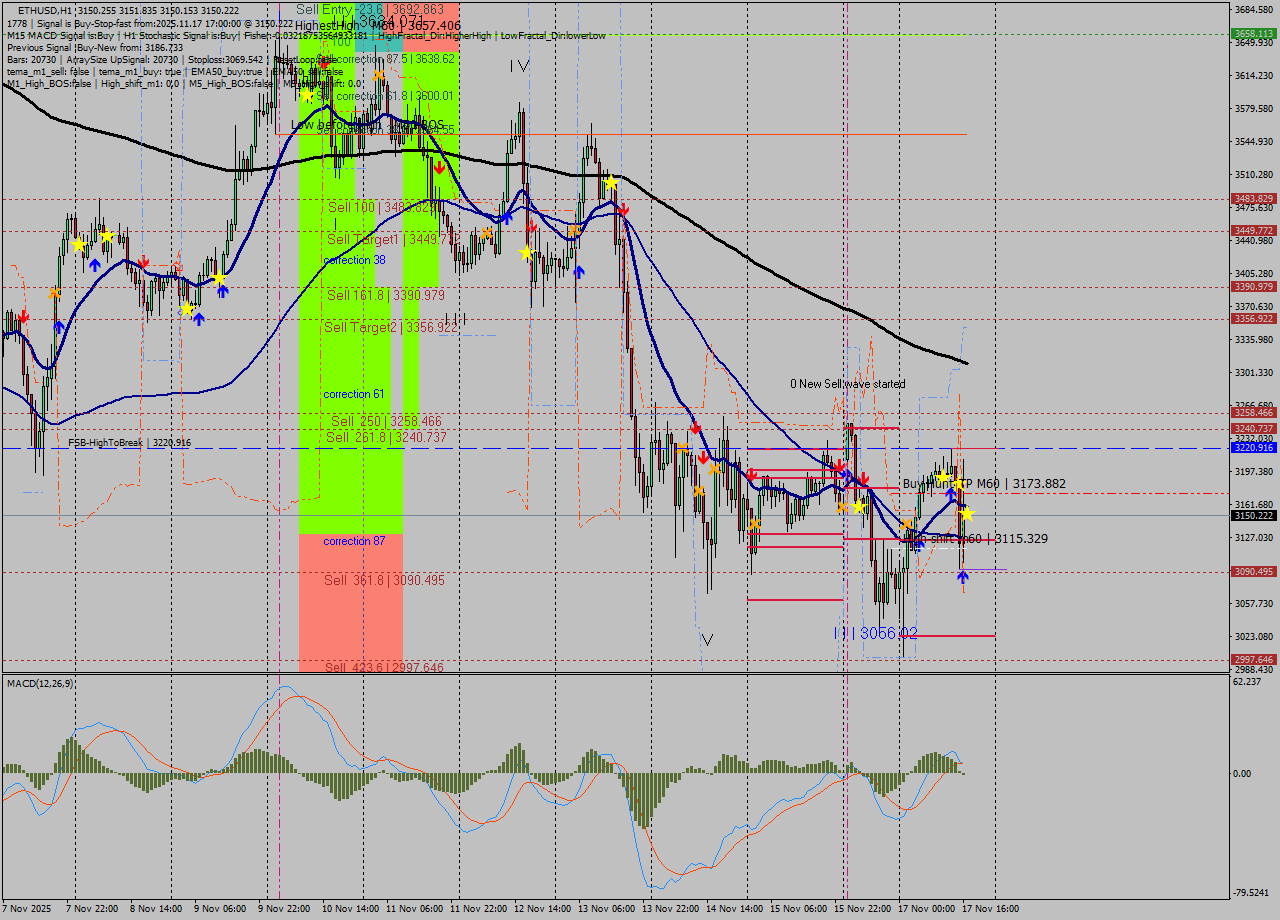Click the red down arrow next to Sell 100 label
Image resolution: width=1280 pixels, height=920 pixels.
(x=439, y=168)
